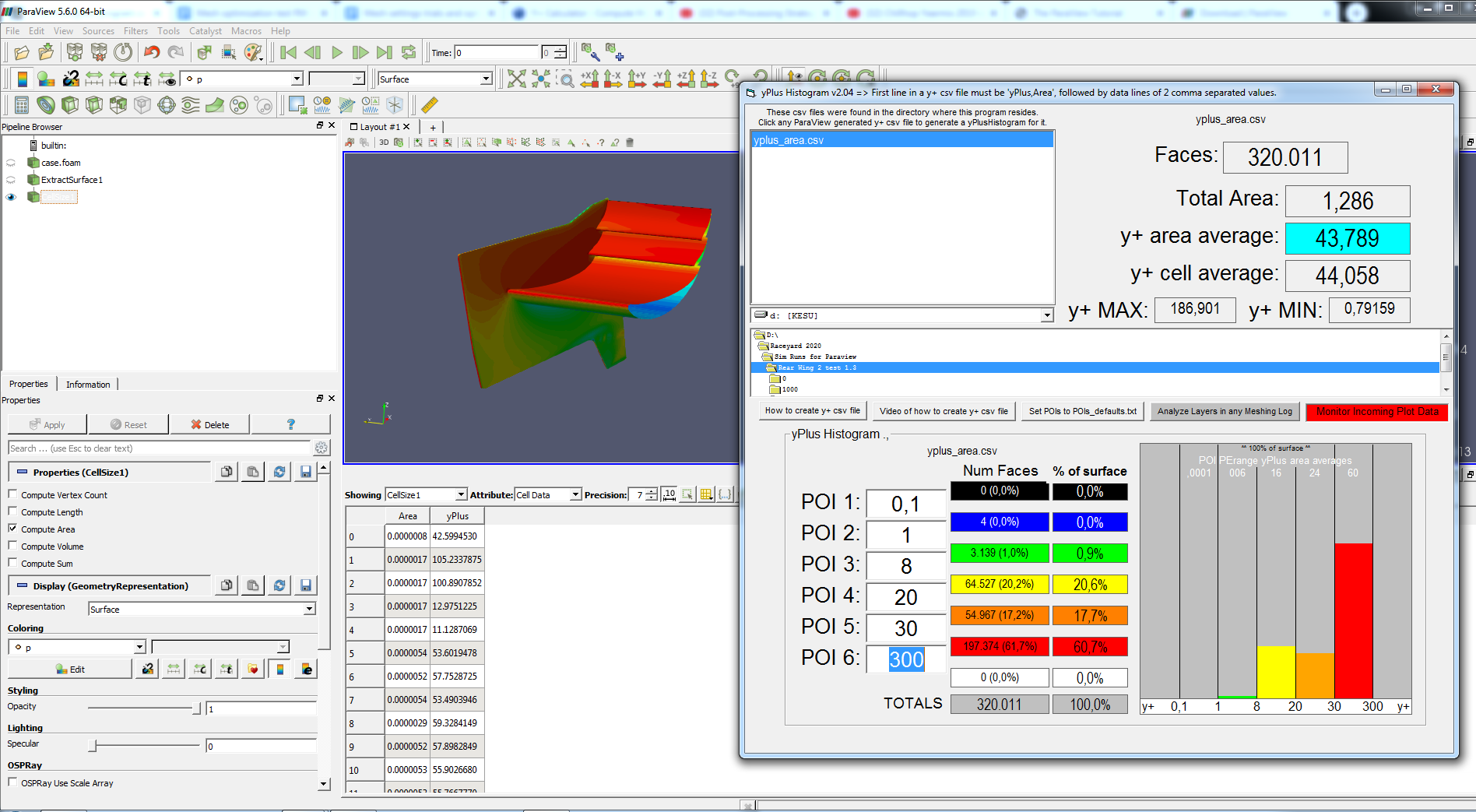Click the Reset Camera icon

pos(516,79)
